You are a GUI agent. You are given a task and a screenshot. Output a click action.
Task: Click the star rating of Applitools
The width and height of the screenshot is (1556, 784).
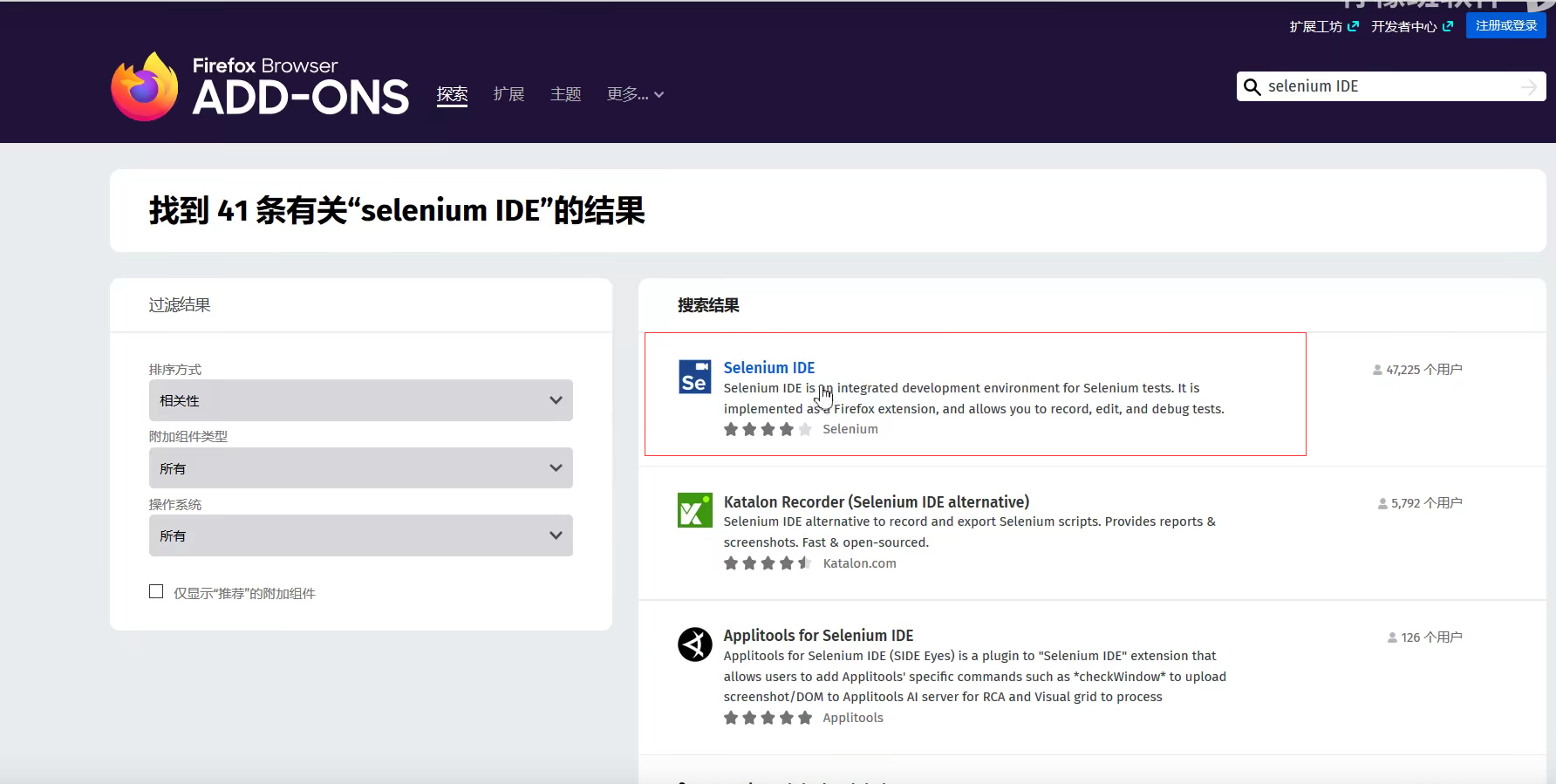(x=768, y=718)
